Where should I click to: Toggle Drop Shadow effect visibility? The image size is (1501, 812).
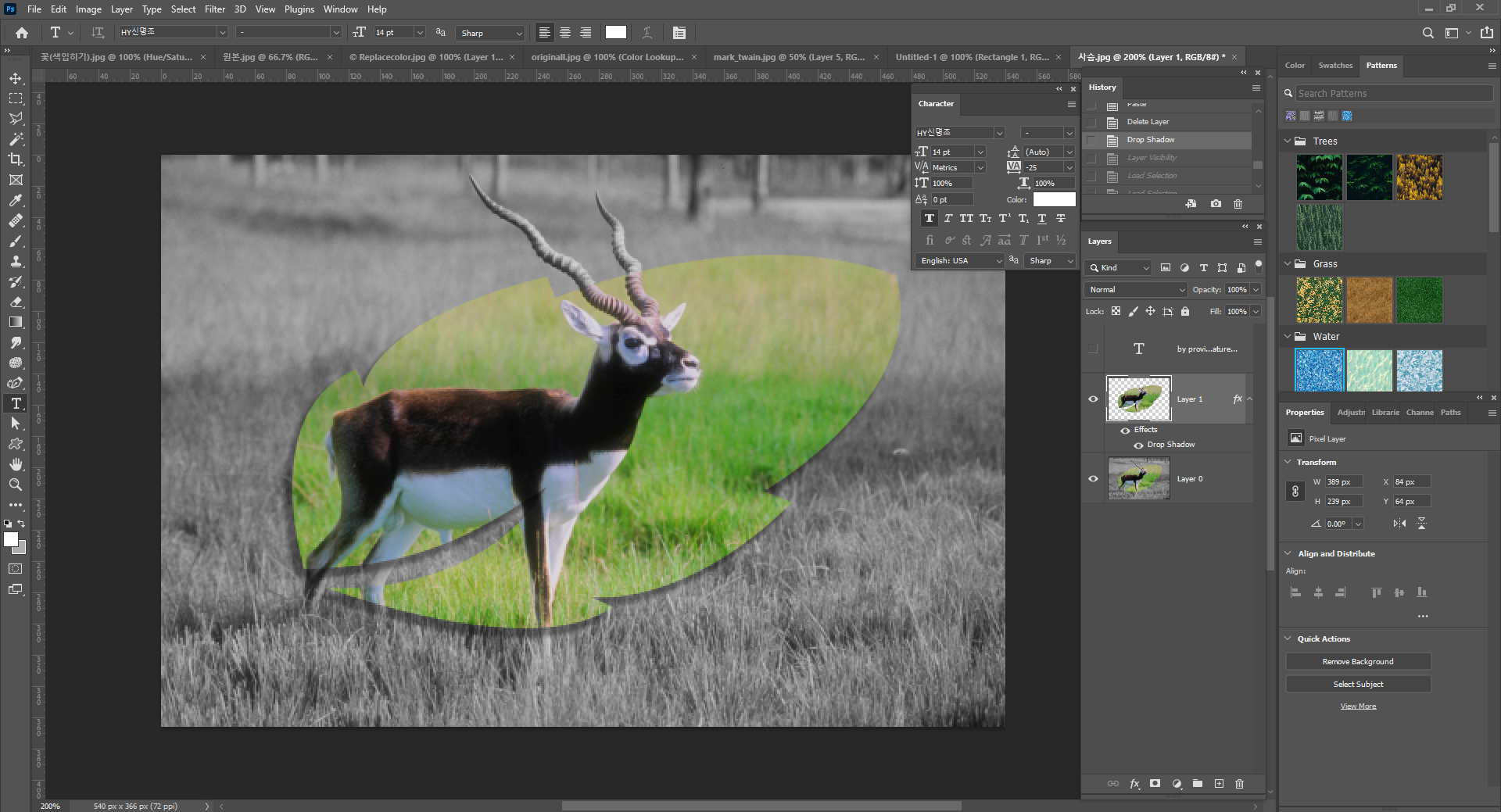coord(1138,445)
